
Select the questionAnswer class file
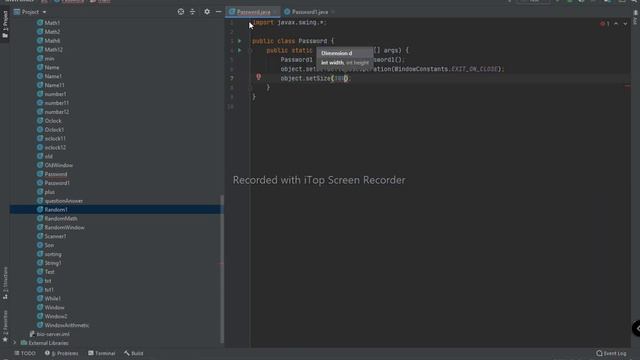click(x=60, y=201)
